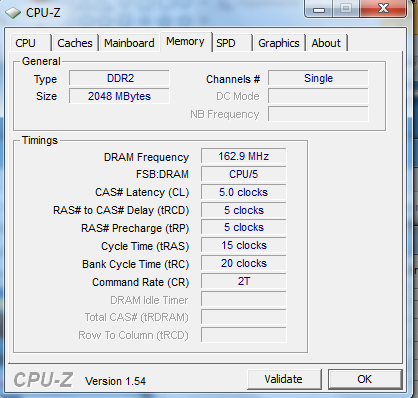The width and height of the screenshot is (418, 398).
Task: Click the empty Total CAS# (tRDRAM) field
Action: point(244,317)
